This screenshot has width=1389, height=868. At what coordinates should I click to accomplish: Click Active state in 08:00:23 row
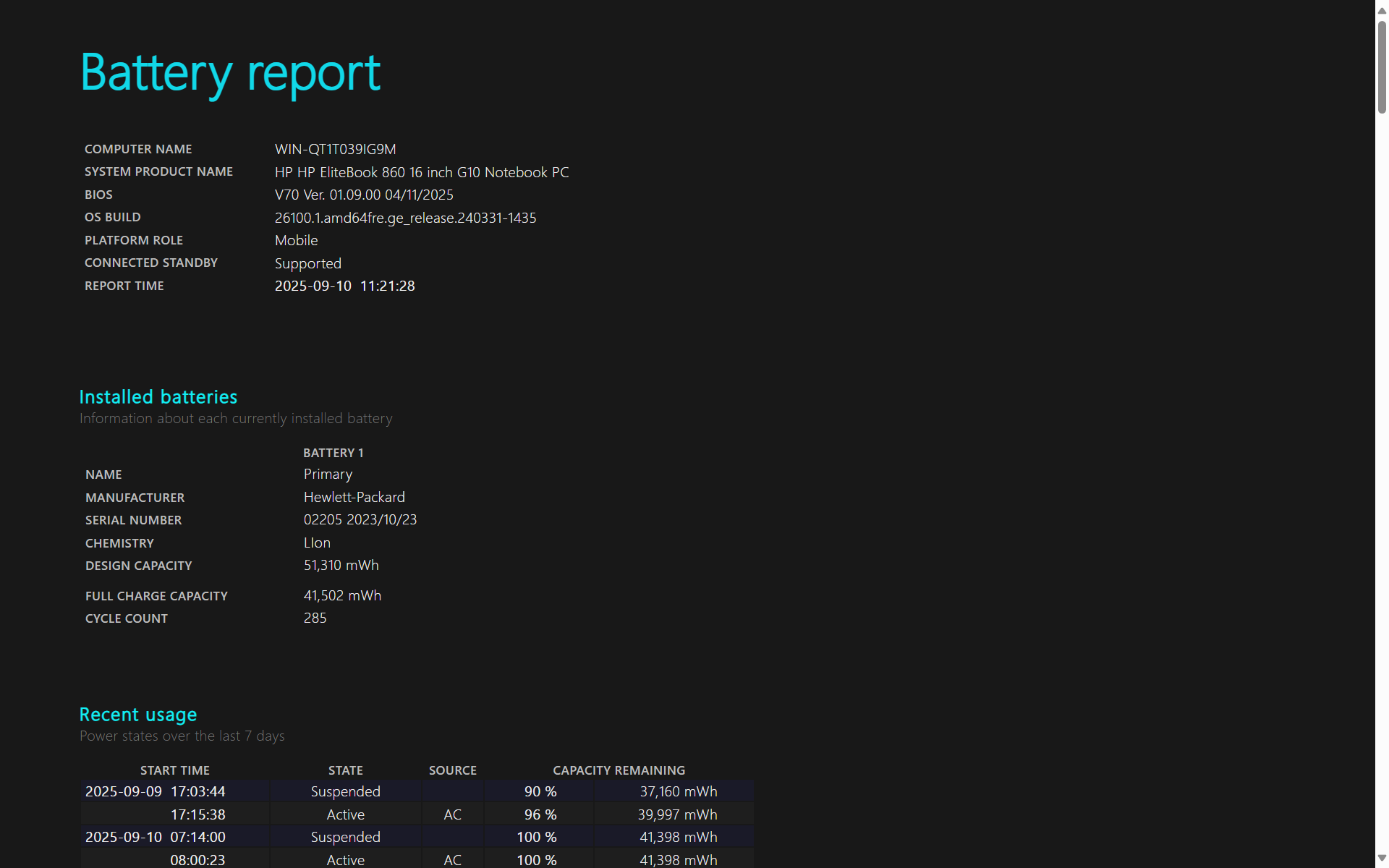[345, 860]
